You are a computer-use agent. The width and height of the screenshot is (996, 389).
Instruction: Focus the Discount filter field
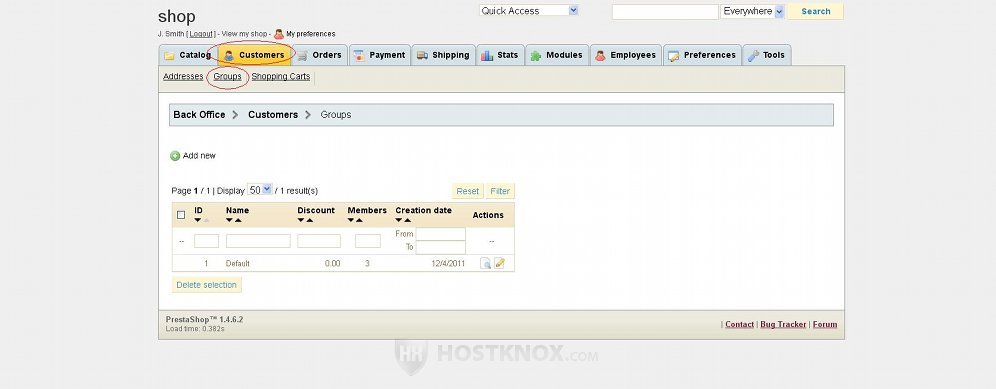click(x=319, y=242)
